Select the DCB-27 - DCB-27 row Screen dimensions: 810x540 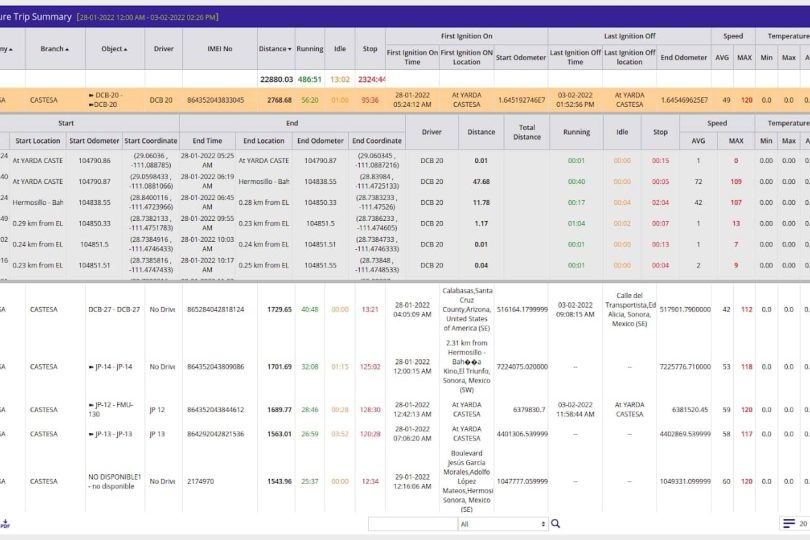click(115, 310)
